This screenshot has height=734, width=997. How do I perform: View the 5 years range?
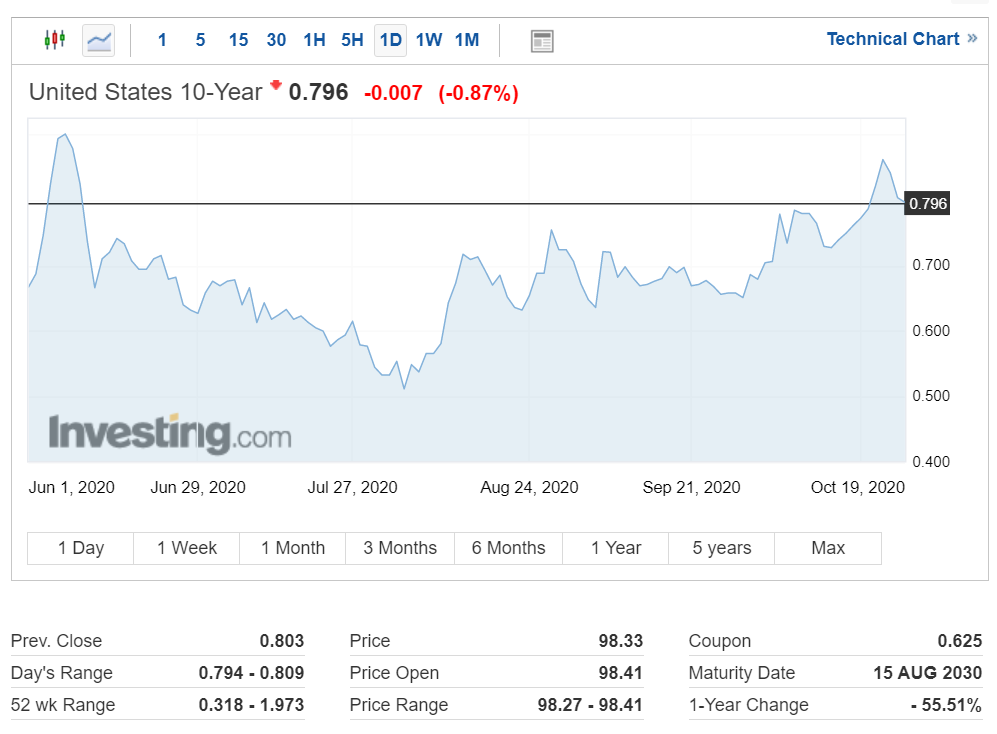(x=722, y=548)
